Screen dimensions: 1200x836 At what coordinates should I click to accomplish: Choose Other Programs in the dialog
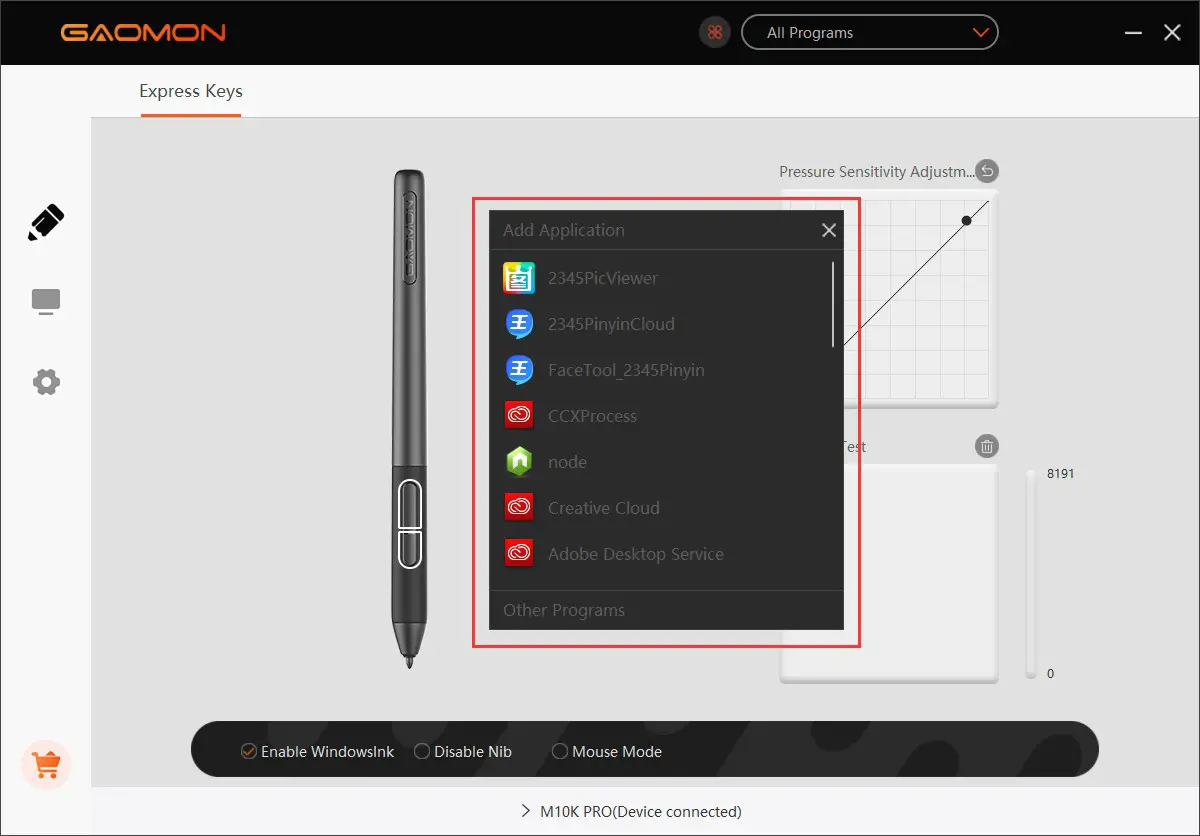(x=564, y=610)
